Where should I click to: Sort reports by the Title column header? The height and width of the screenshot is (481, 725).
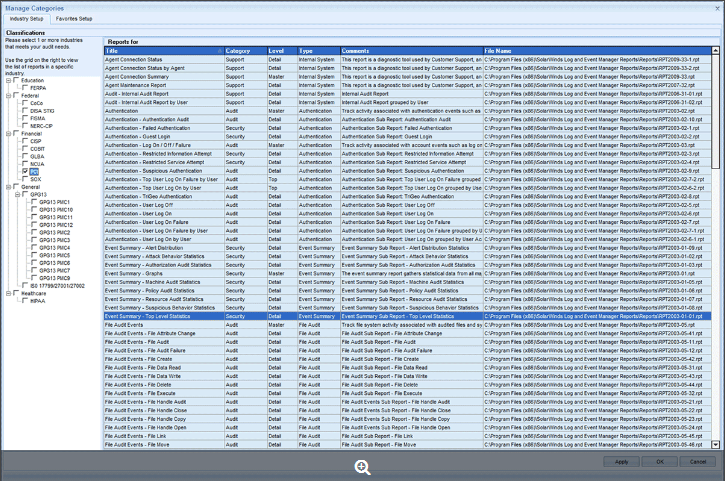click(x=164, y=51)
